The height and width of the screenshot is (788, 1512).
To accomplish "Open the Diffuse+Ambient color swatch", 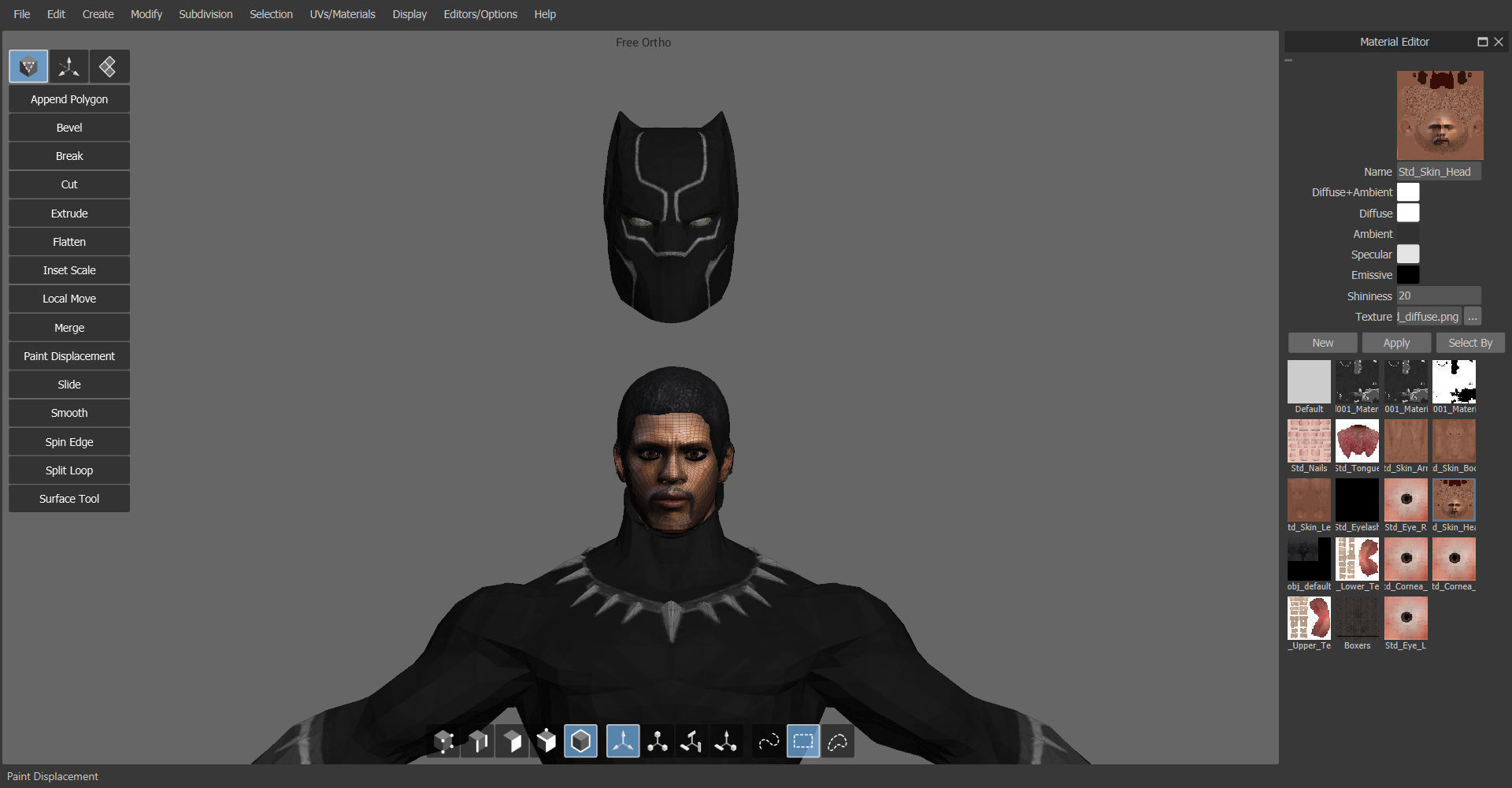I will coord(1408,192).
